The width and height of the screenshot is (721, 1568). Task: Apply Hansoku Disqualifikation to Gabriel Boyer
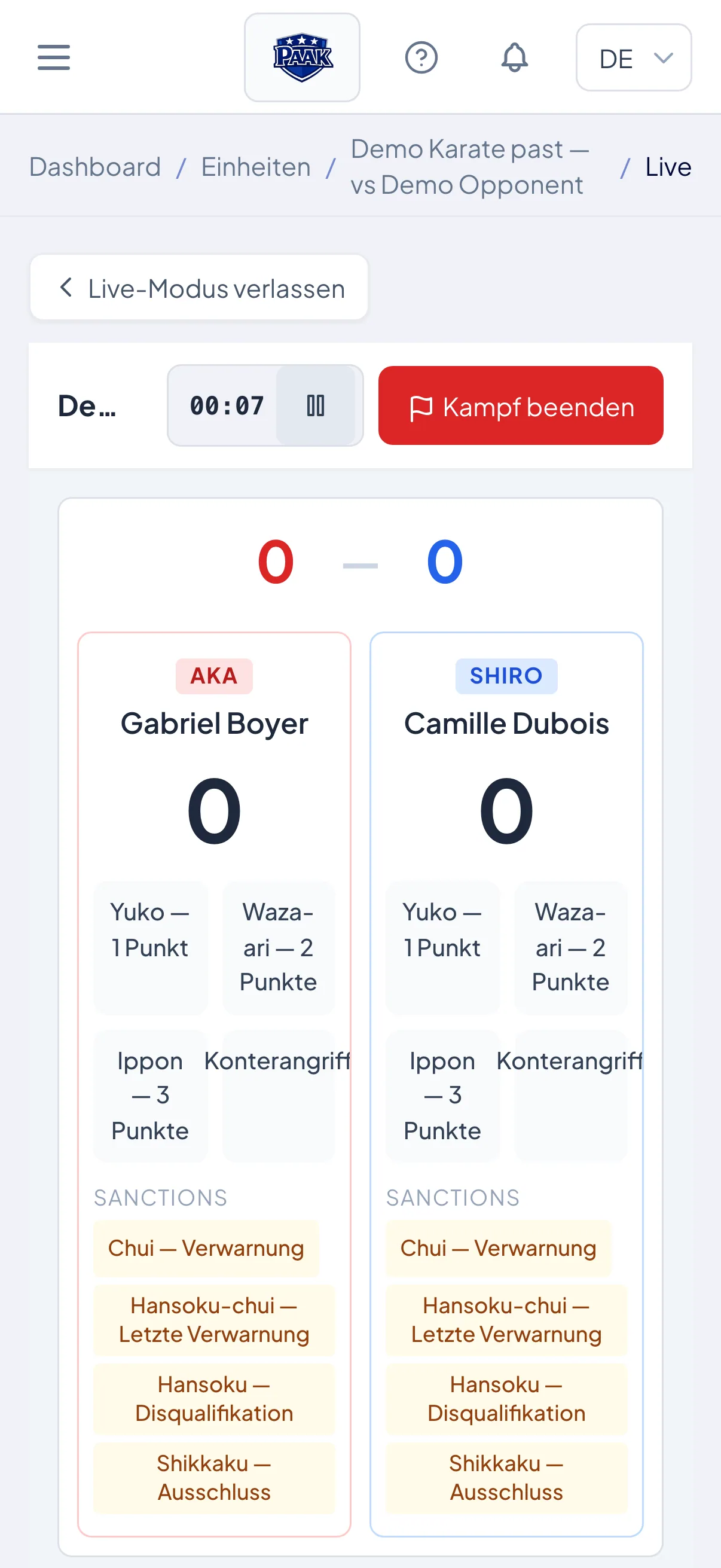coord(214,1399)
